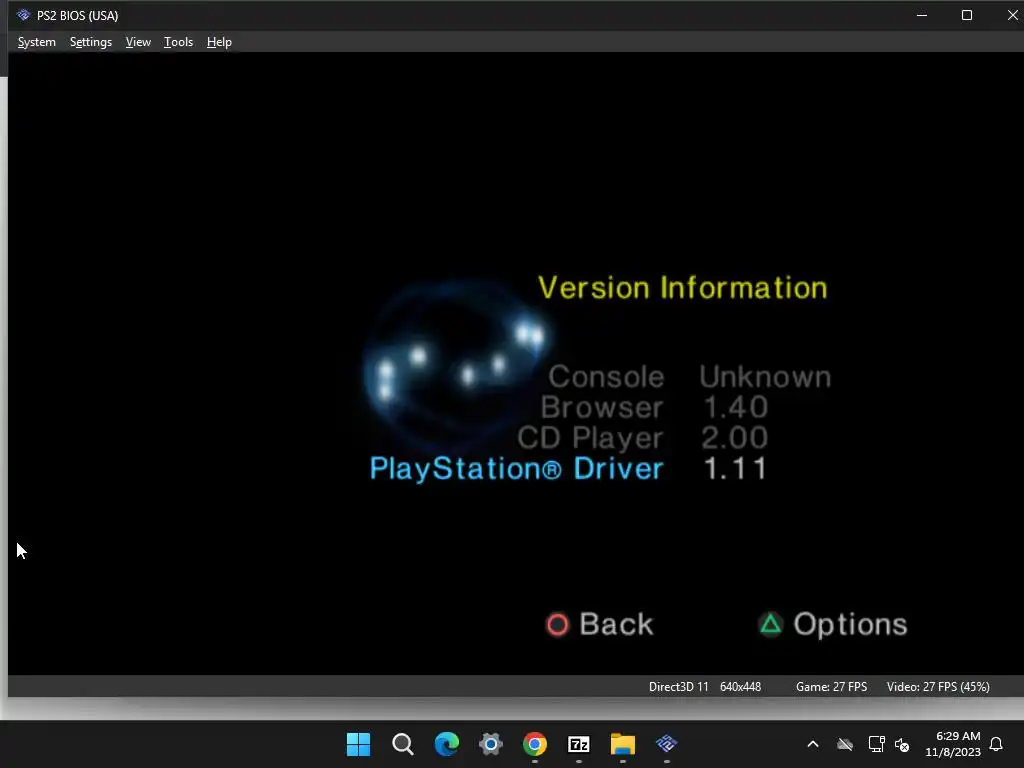This screenshot has height=768, width=1024.
Task: Open the Windows Start menu
Action: 358,744
